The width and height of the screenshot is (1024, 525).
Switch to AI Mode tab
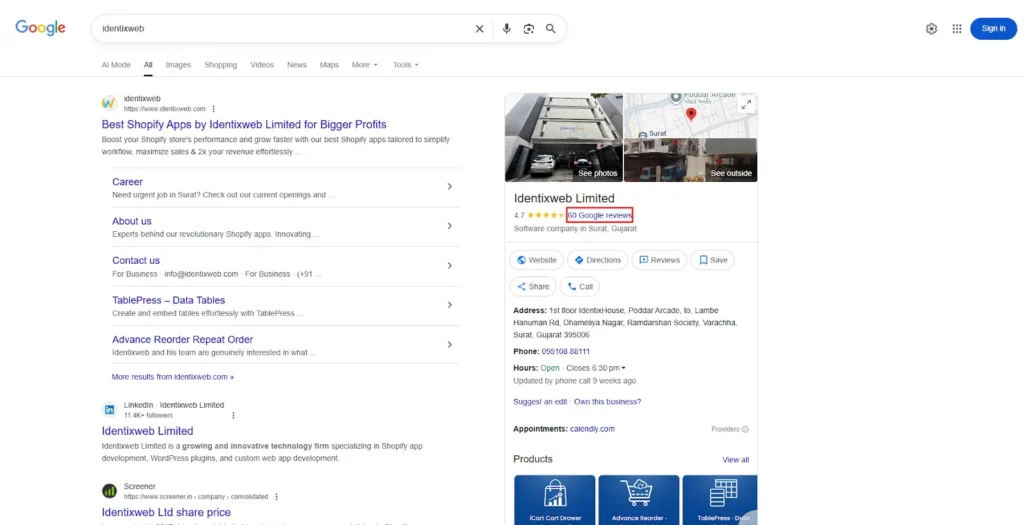(x=116, y=65)
